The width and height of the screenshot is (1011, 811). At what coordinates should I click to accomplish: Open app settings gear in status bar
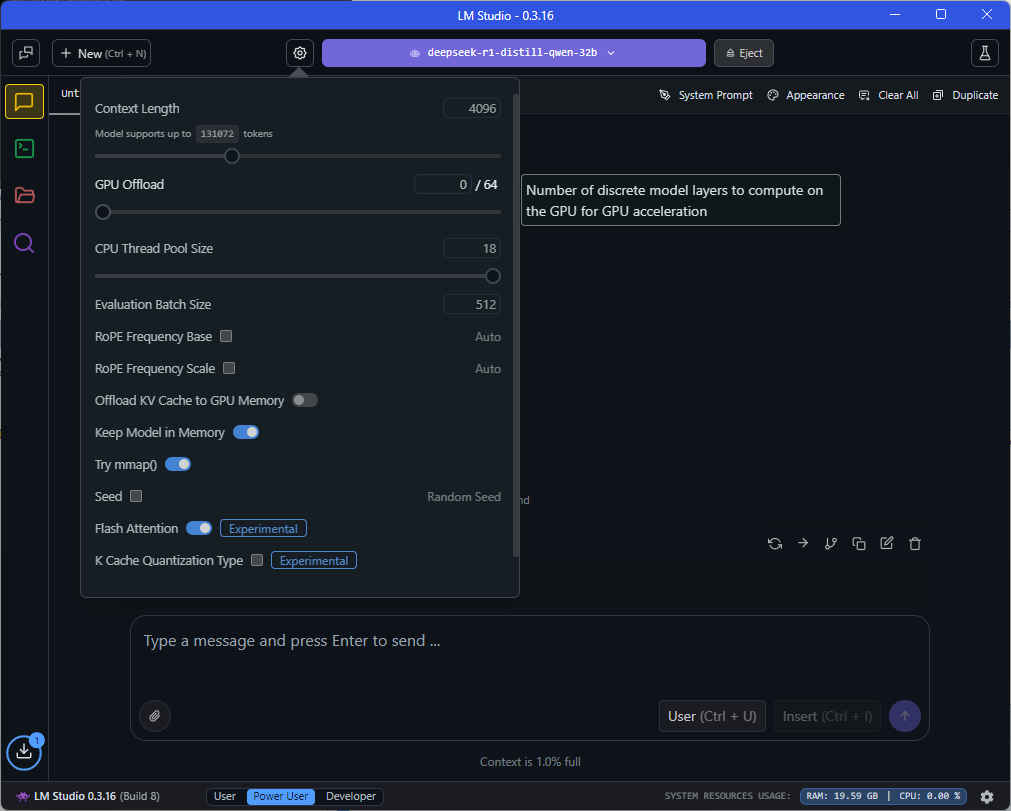point(986,796)
